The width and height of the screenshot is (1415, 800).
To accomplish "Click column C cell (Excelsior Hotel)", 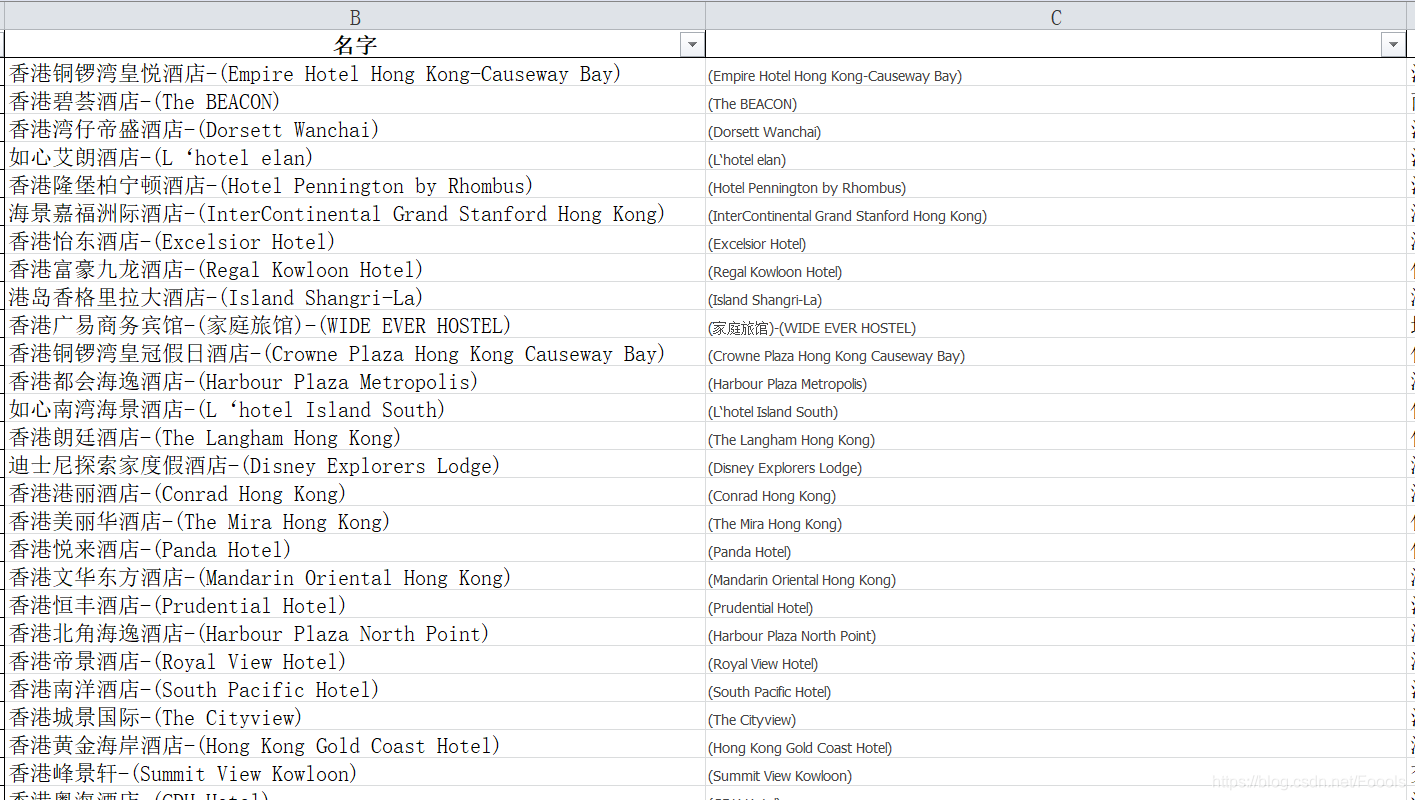I will [x=1057, y=241].
